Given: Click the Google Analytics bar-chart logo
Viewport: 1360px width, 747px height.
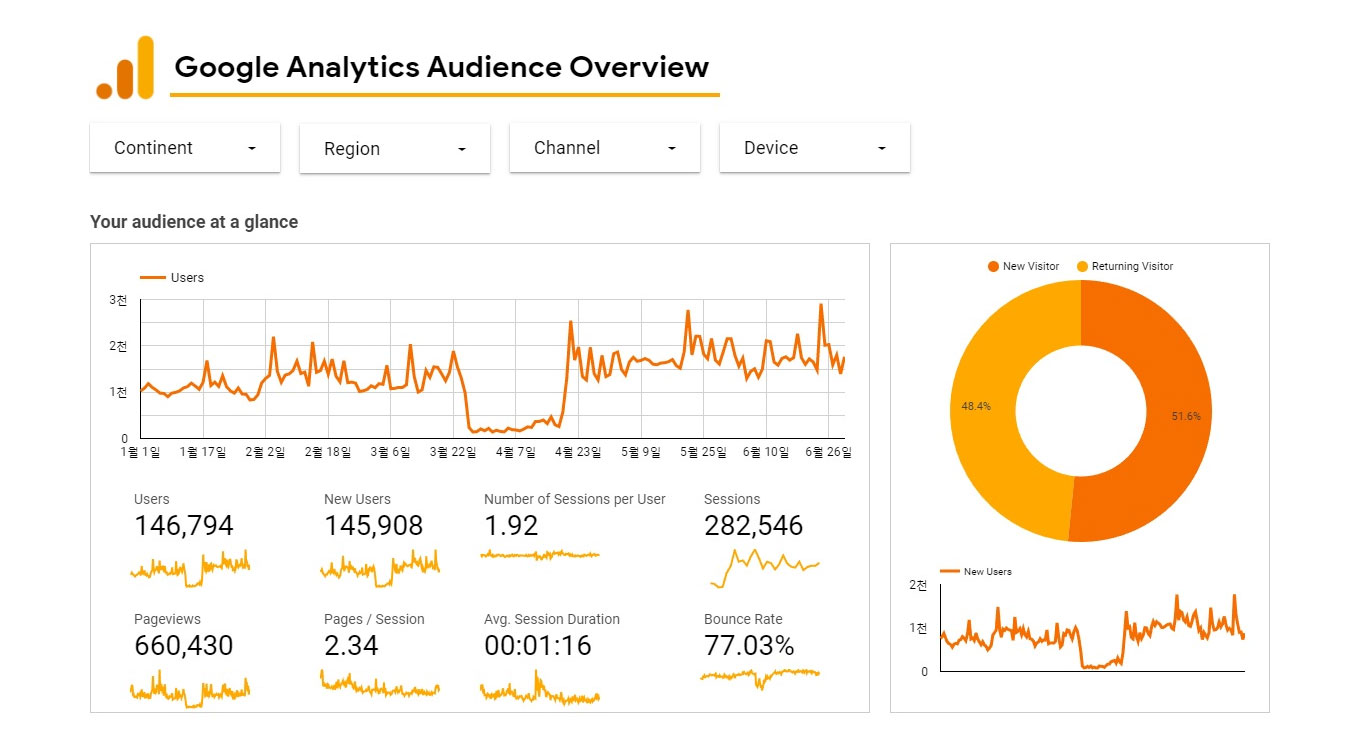Looking at the screenshot, I should 125,67.
